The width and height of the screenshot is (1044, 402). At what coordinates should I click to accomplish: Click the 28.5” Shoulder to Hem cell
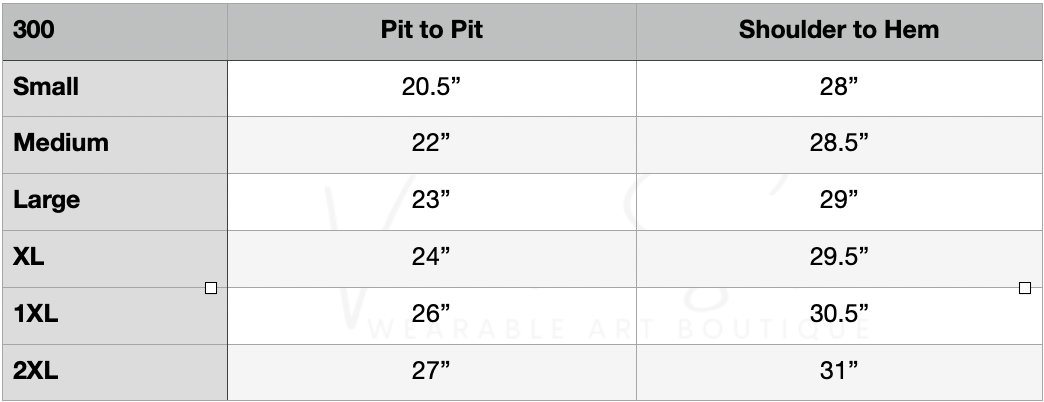[838, 143]
